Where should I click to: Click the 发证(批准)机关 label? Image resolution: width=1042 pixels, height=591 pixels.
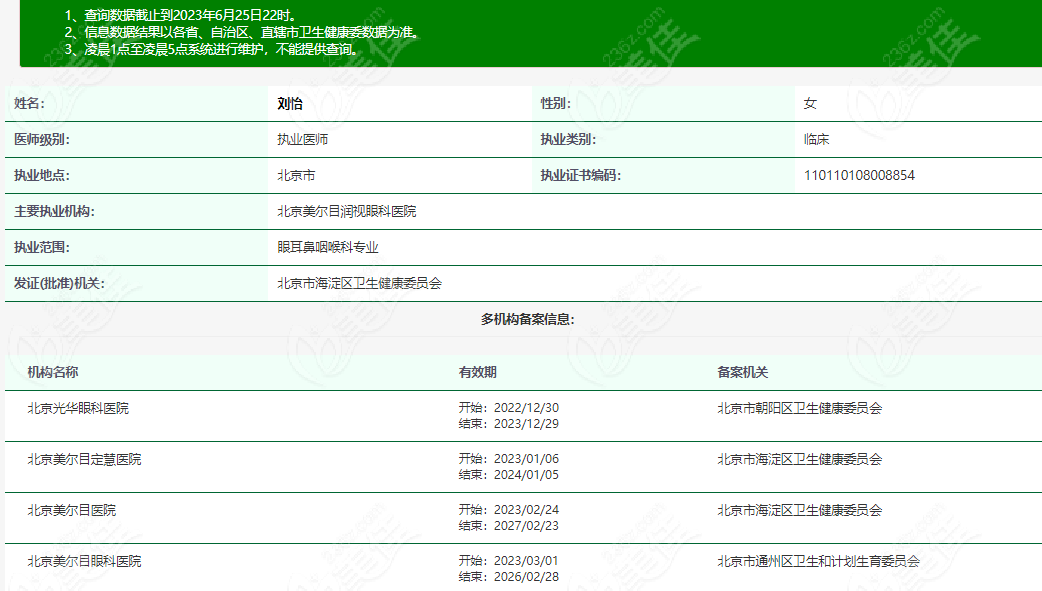click(59, 283)
